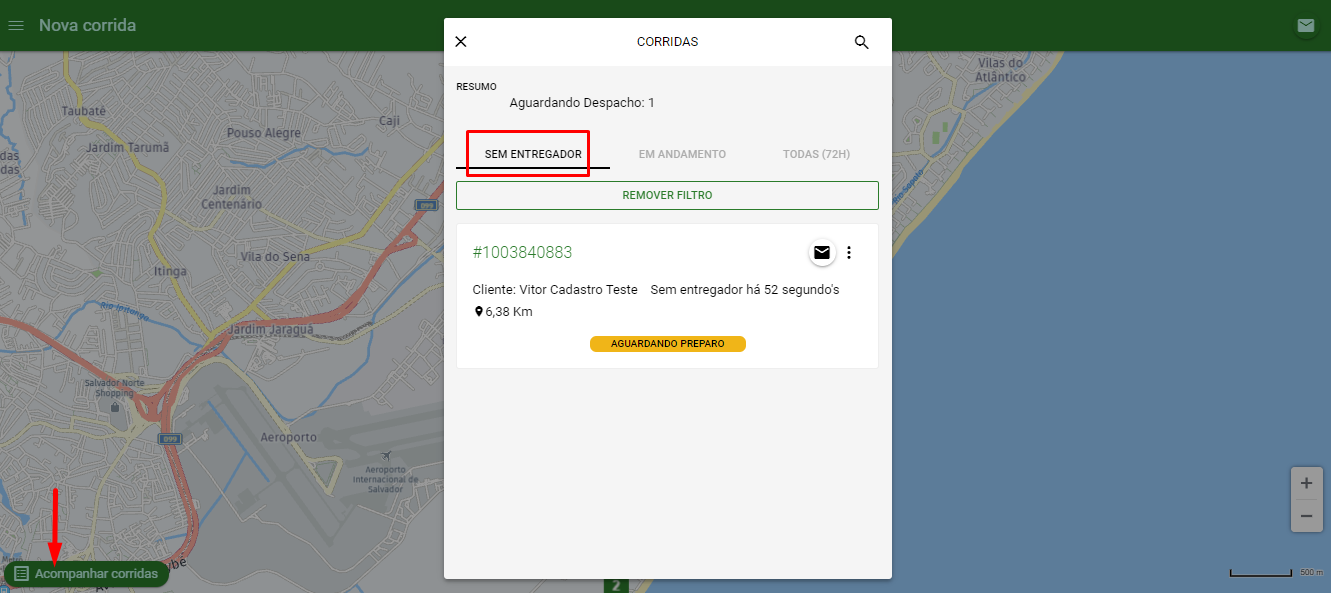The width and height of the screenshot is (1331, 593).
Task: Click the Aguardando Despacho: 1 summary
Action: (x=582, y=103)
